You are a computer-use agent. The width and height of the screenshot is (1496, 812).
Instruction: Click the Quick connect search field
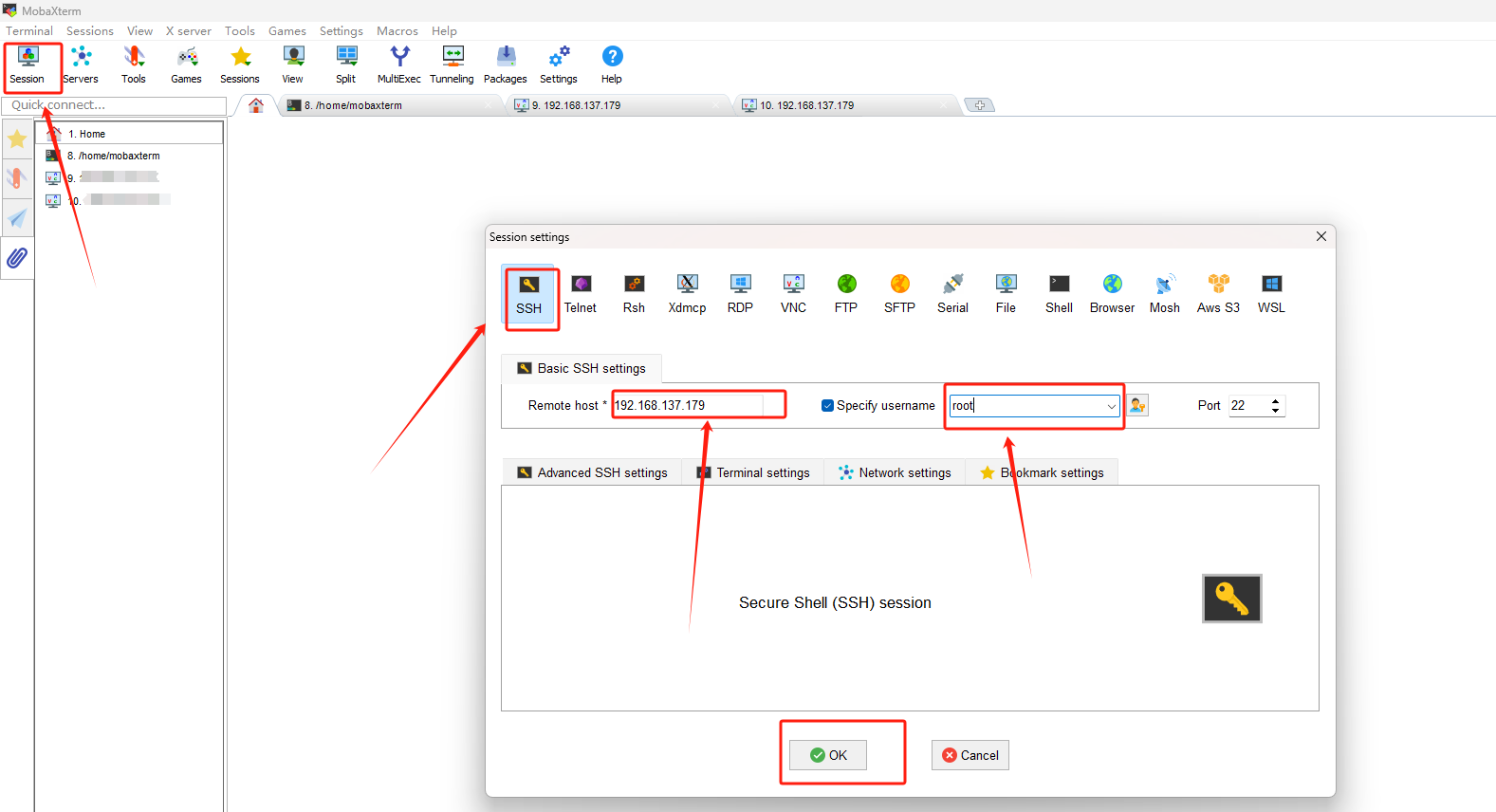[114, 105]
